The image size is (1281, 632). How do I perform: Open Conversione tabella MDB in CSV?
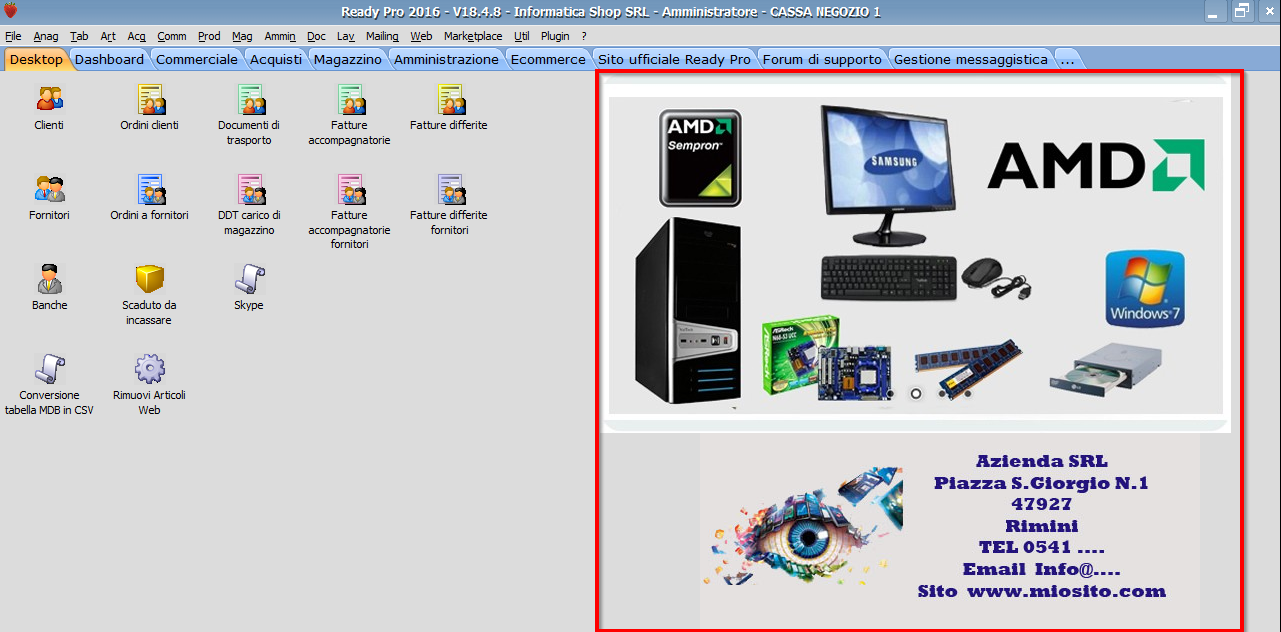tap(49, 369)
